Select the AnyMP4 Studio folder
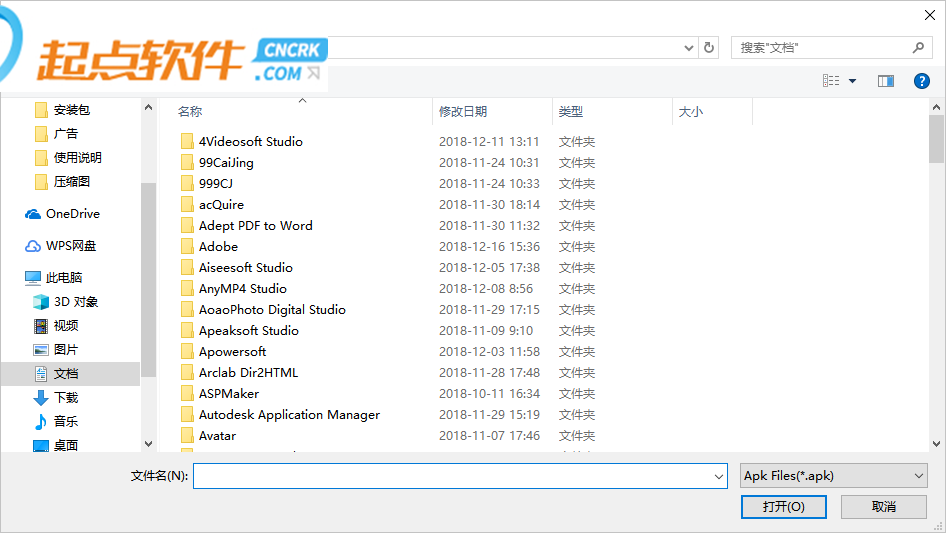This screenshot has height=533, width=946. coord(243,289)
